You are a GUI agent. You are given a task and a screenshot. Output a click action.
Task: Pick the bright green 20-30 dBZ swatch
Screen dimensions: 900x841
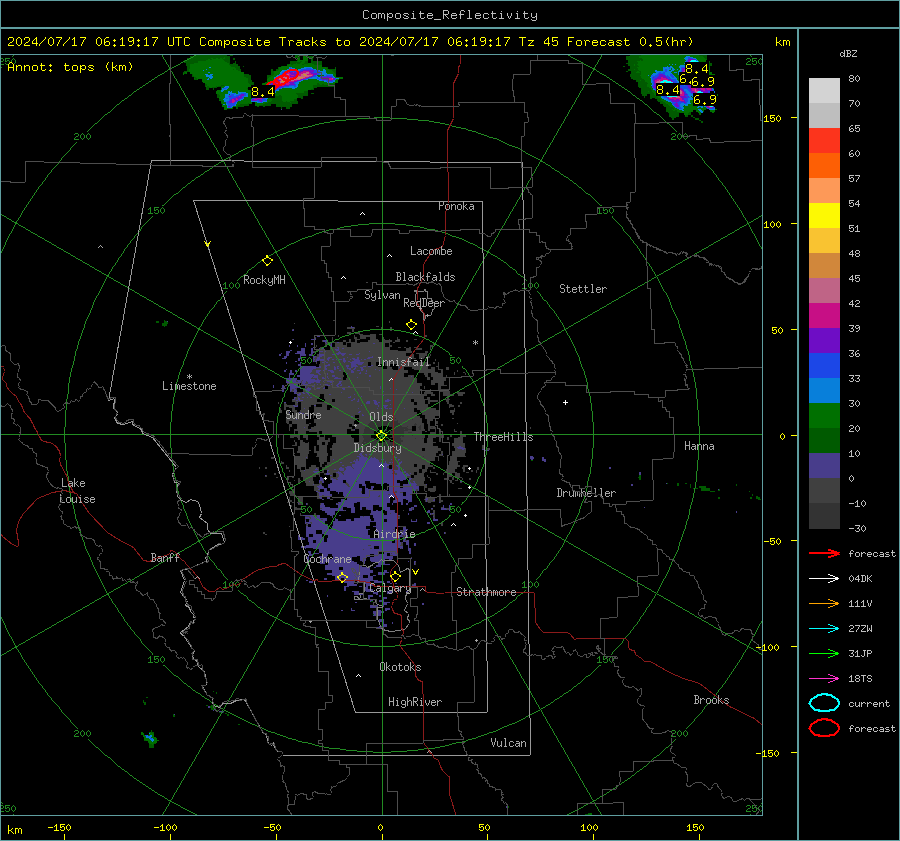[x=824, y=416]
